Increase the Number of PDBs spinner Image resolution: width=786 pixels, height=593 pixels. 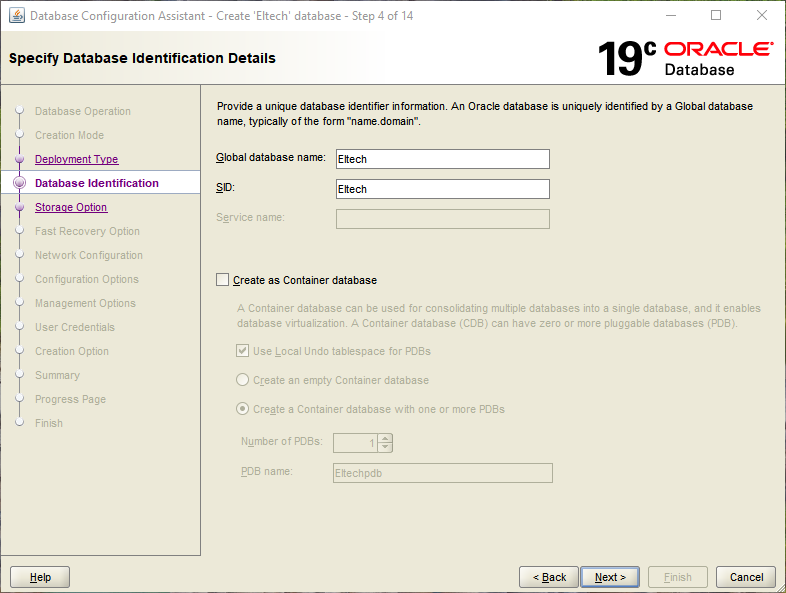tap(386, 438)
